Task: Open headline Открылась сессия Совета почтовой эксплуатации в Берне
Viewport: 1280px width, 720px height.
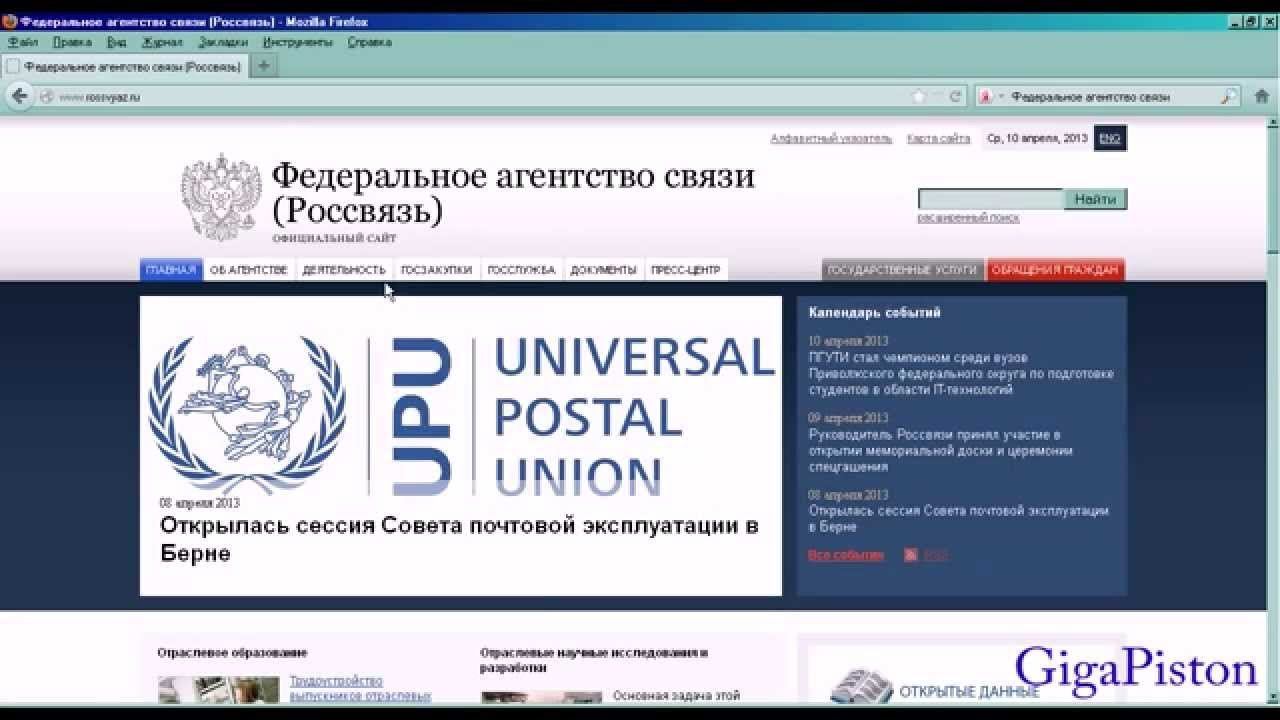Action: pyautogui.click(x=459, y=539)
